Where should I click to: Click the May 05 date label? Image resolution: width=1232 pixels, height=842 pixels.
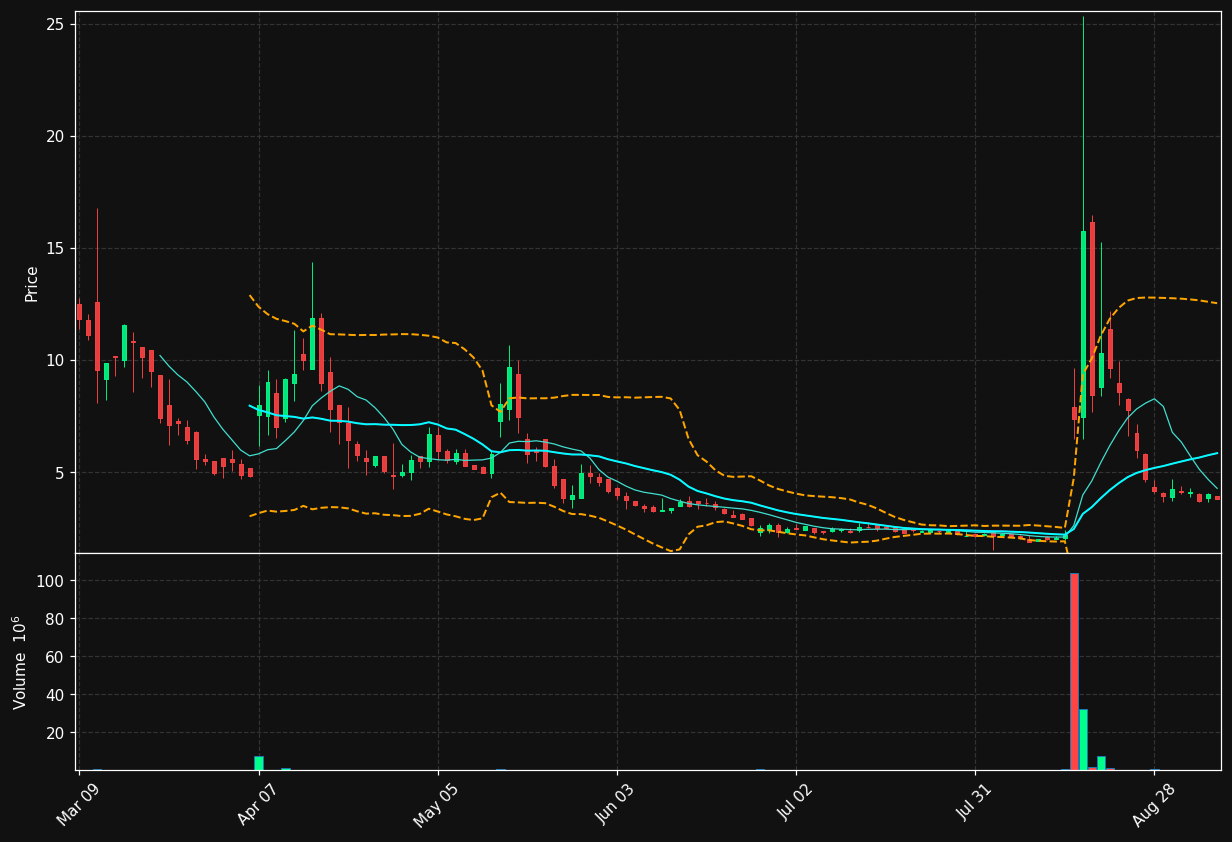point(436,804)
